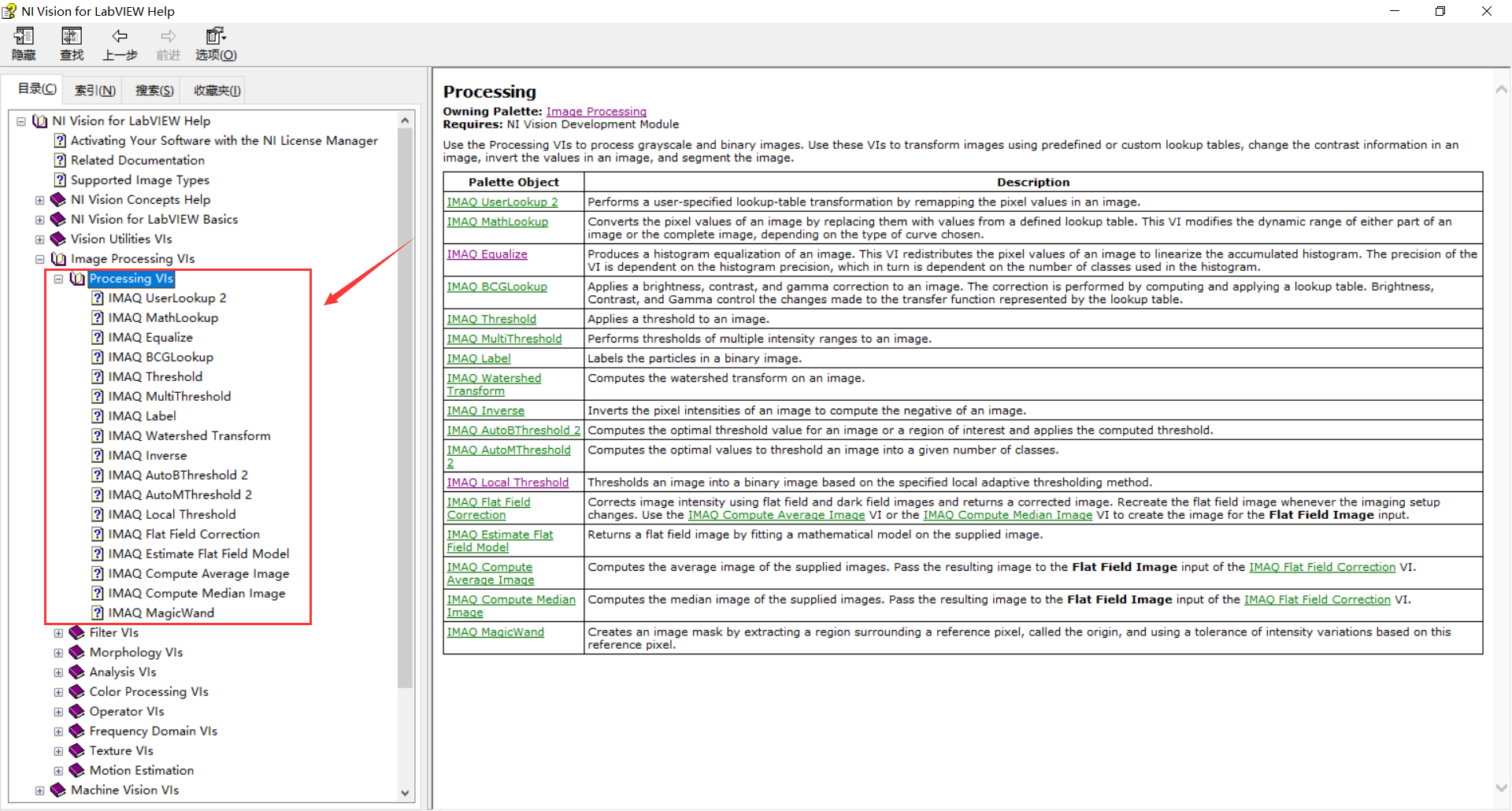
Task: Click the book icon of Motion Estimation
Action: coord(77,771)
